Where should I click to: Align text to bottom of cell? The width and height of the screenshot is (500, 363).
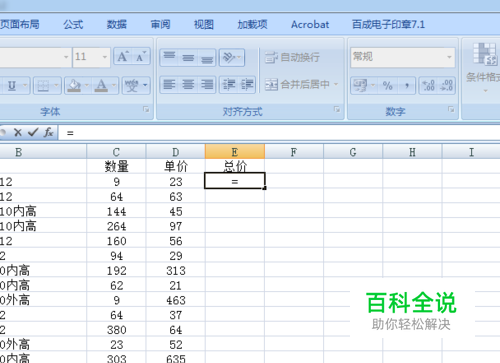coord(207,57)
